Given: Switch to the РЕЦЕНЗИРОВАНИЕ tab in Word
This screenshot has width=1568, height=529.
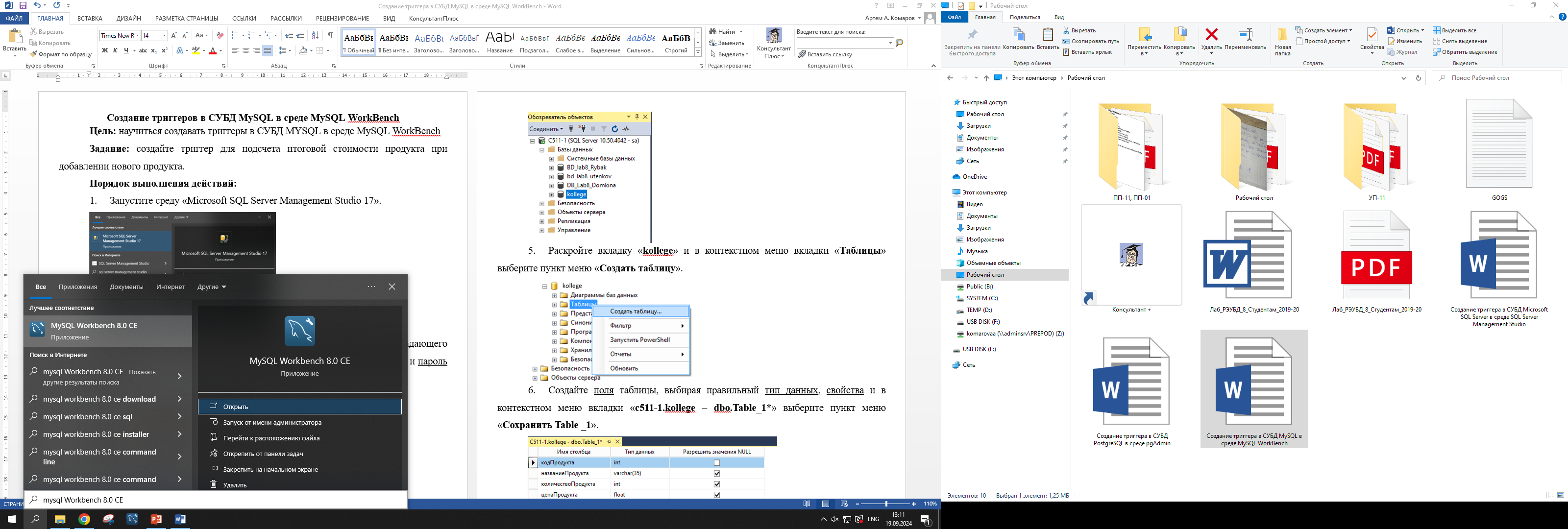Looking at the screenshot, I should tap(342, 18).
